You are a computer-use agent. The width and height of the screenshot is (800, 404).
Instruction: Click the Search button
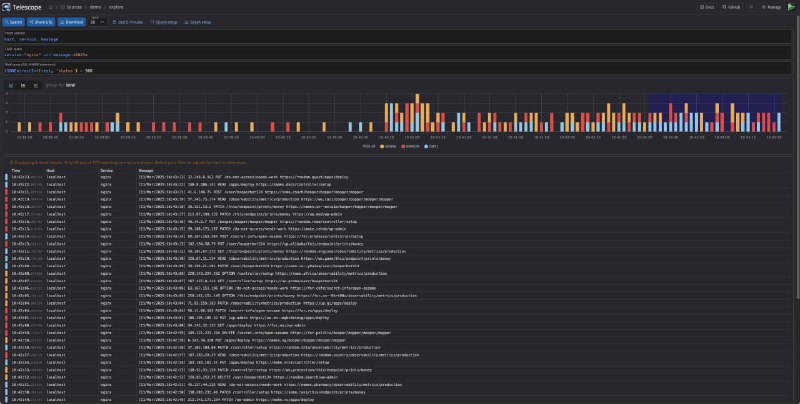click(18, 20)
